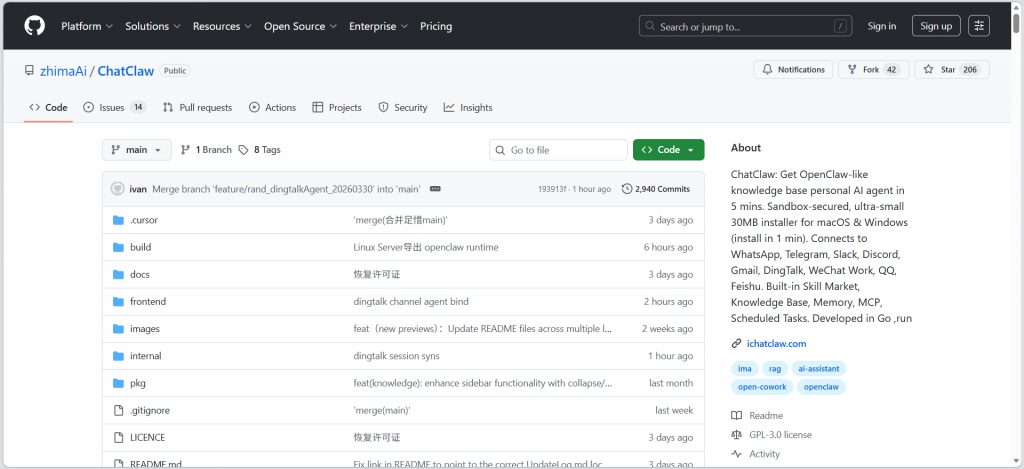Viewport: 1024px width, 469px height.
Task: Click the Fork count 42
Action: 891,69
